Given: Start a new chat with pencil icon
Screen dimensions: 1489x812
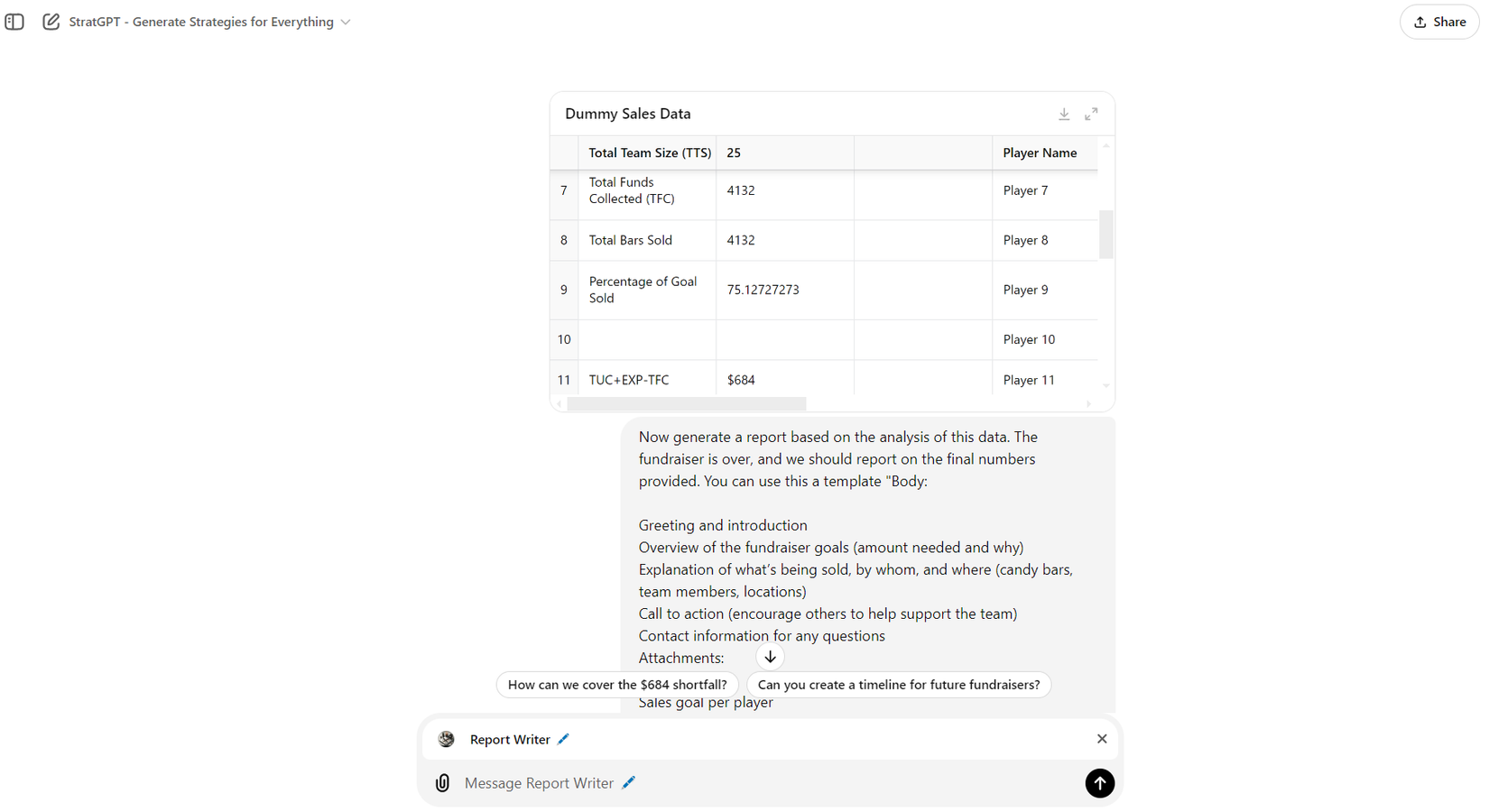Looking at the screenshot, I should pyautogui.click(x=51, y=22).
